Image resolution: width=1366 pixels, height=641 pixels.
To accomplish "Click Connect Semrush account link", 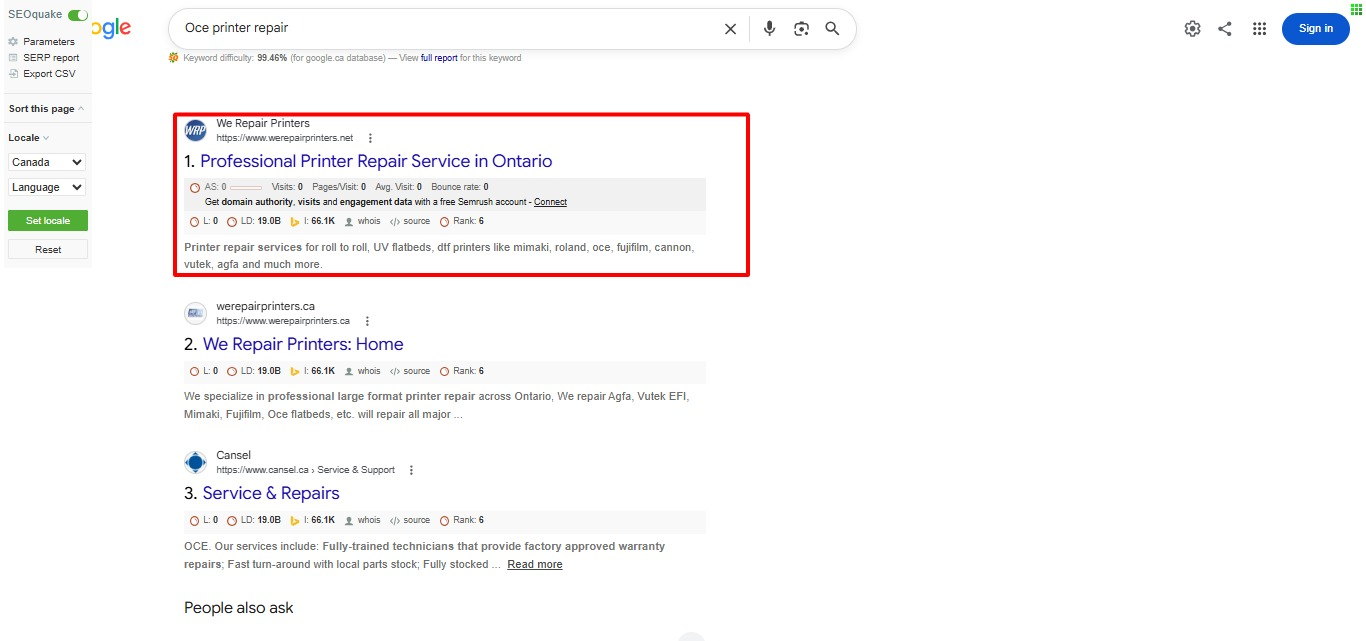I will [x=550, y=202].
